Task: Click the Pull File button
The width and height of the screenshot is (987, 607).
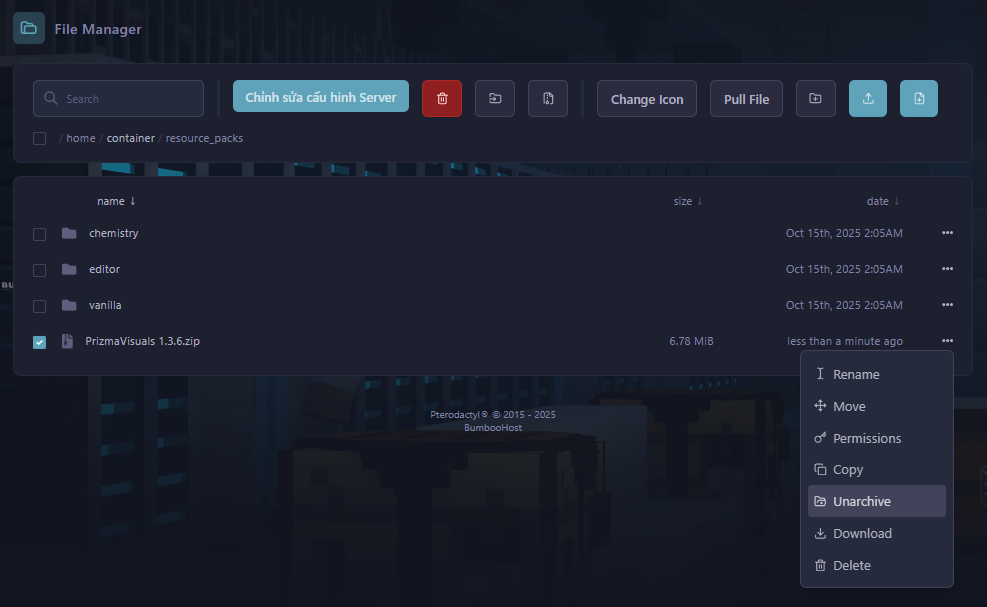Action: tap(746, 99)
